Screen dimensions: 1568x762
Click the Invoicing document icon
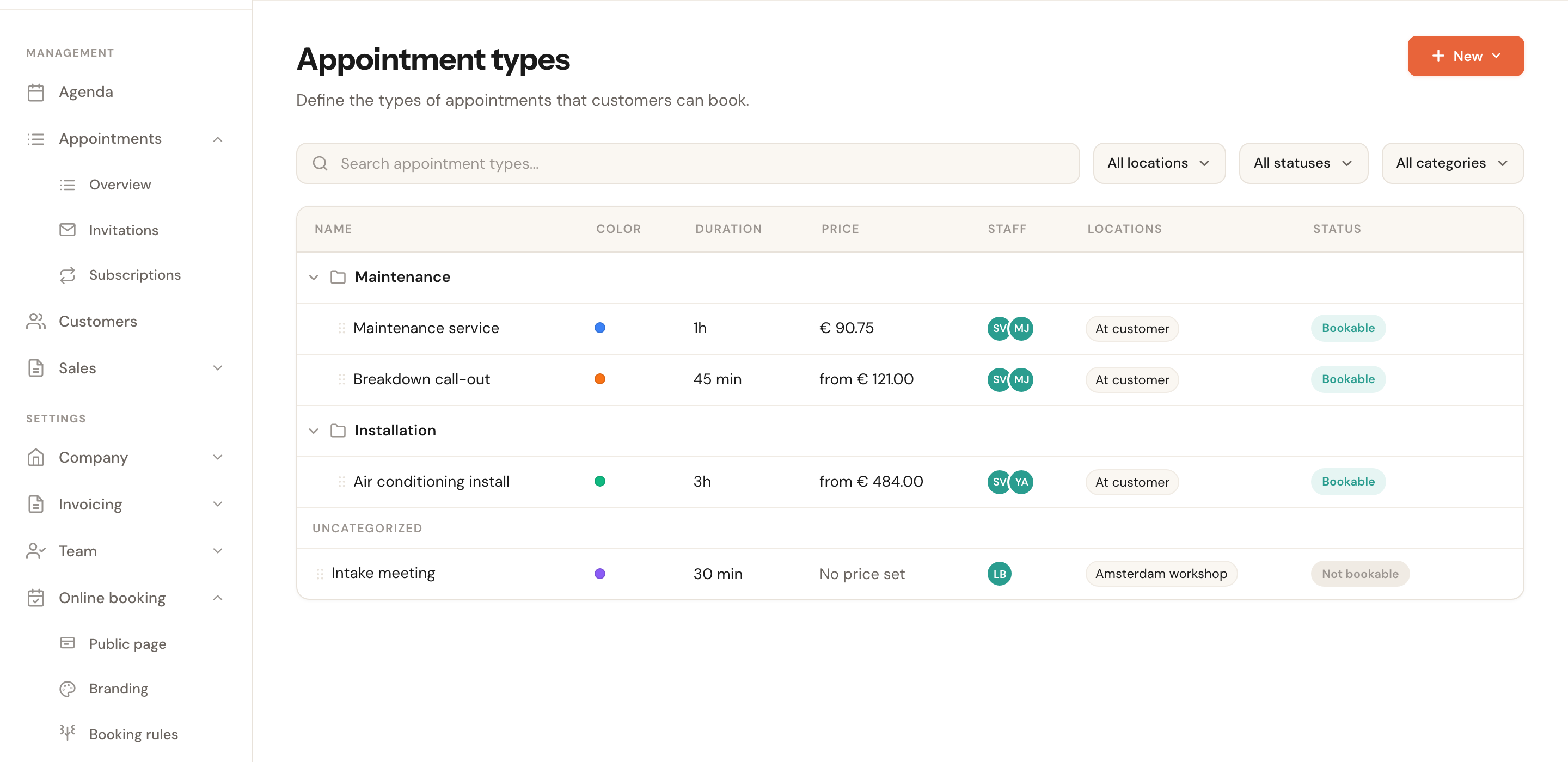tap(36, 504)
